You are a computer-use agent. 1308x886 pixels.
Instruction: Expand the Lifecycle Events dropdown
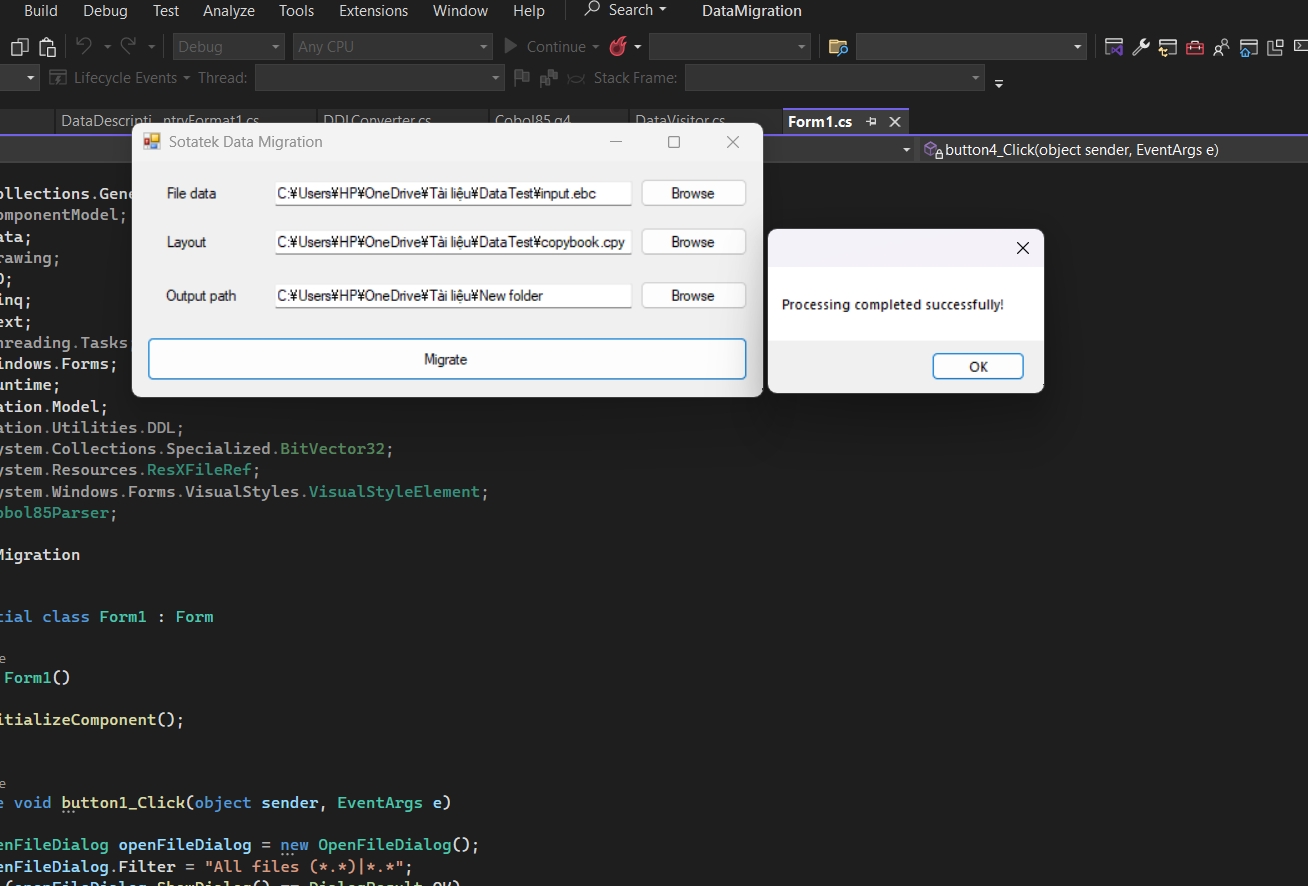pyautogui.click(x=185, y=78)
